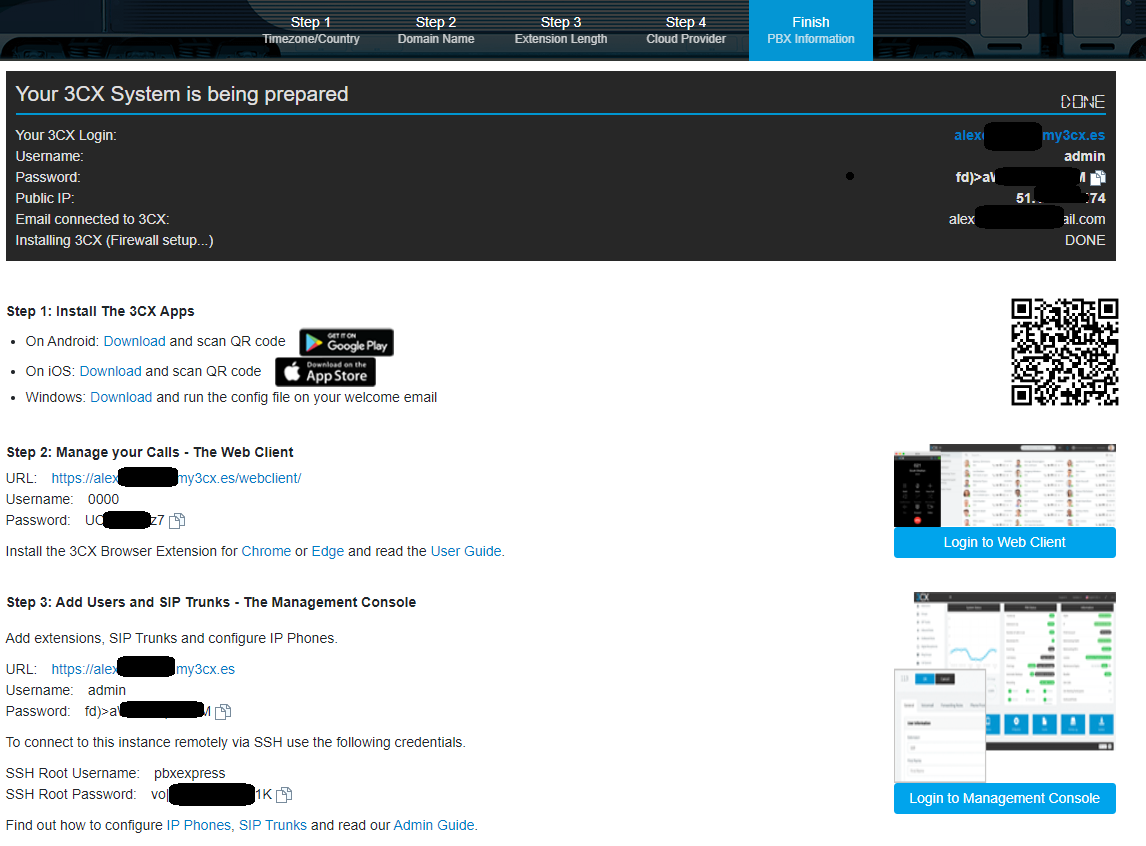The image size is (1146, 846).
Task: Open the Chrome browser extension link
Action: pyautogui.click(x=266, y=551)
